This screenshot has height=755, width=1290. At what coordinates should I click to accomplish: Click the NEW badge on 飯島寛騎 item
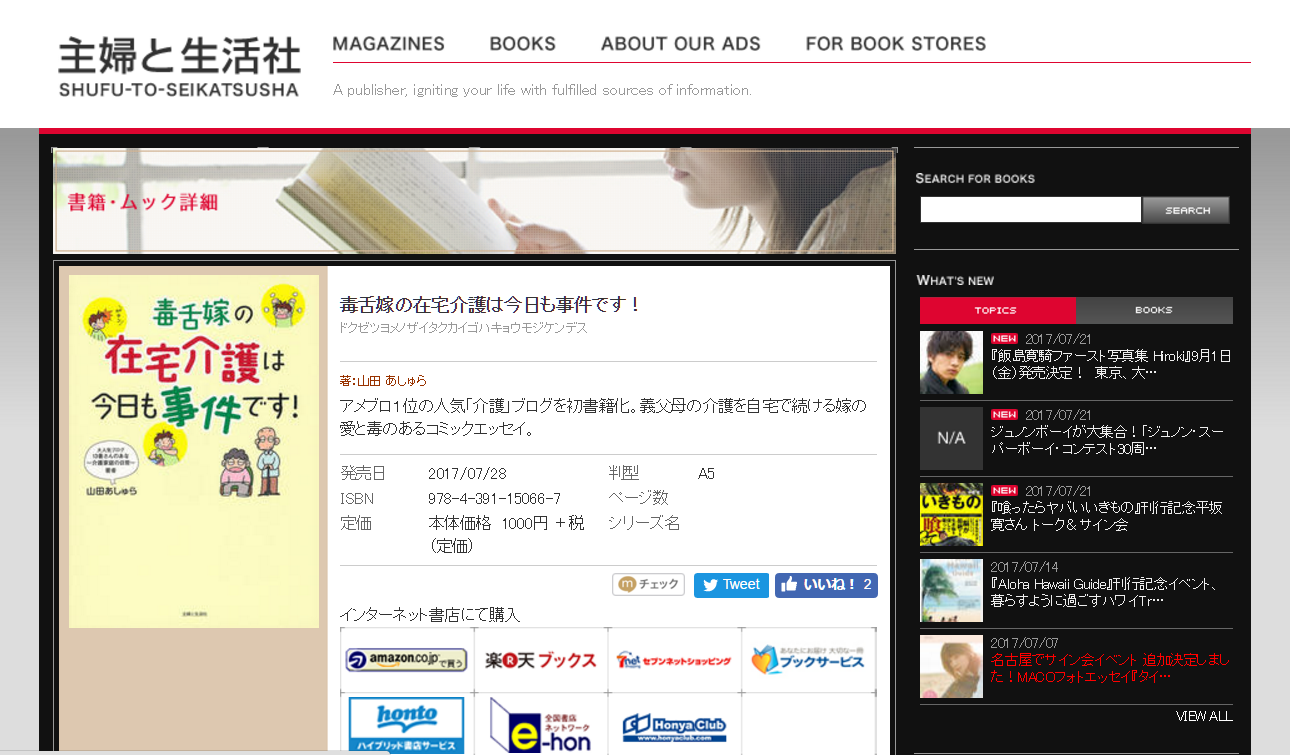(x=1004, y=338)
